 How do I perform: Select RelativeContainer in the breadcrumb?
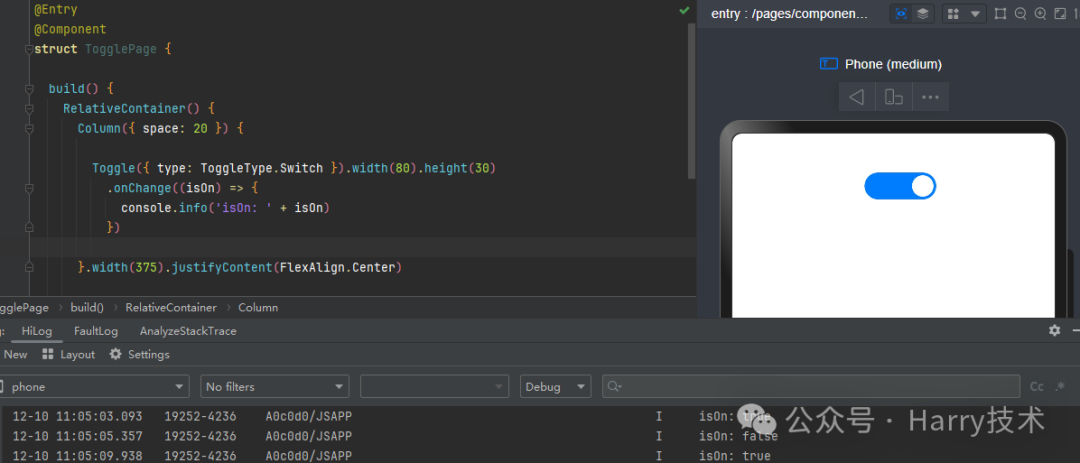coord(171,307)
